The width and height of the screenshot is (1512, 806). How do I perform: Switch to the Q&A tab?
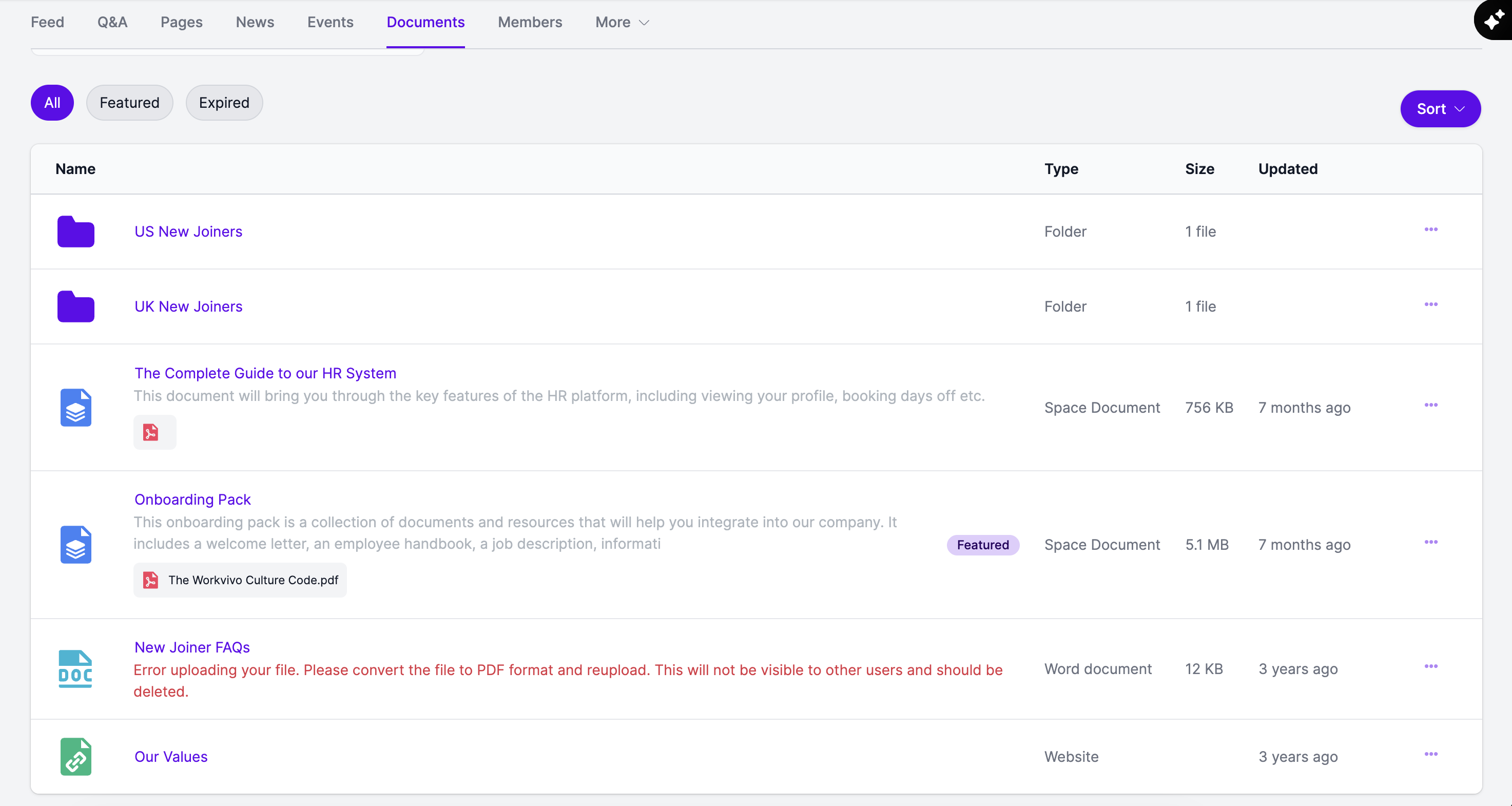click(112, 22)
